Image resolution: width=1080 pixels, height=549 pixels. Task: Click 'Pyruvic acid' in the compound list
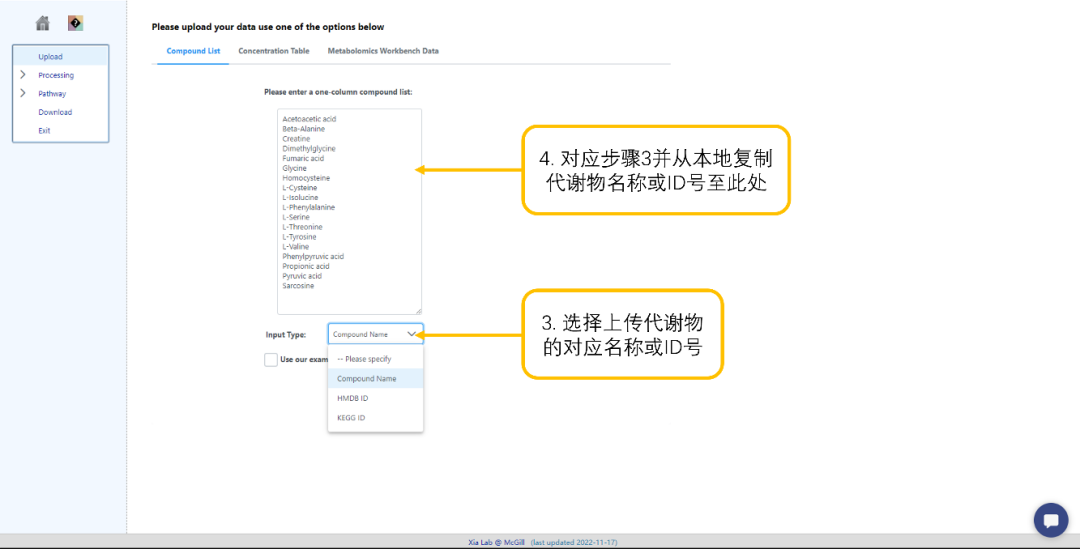tap(302, 276)
